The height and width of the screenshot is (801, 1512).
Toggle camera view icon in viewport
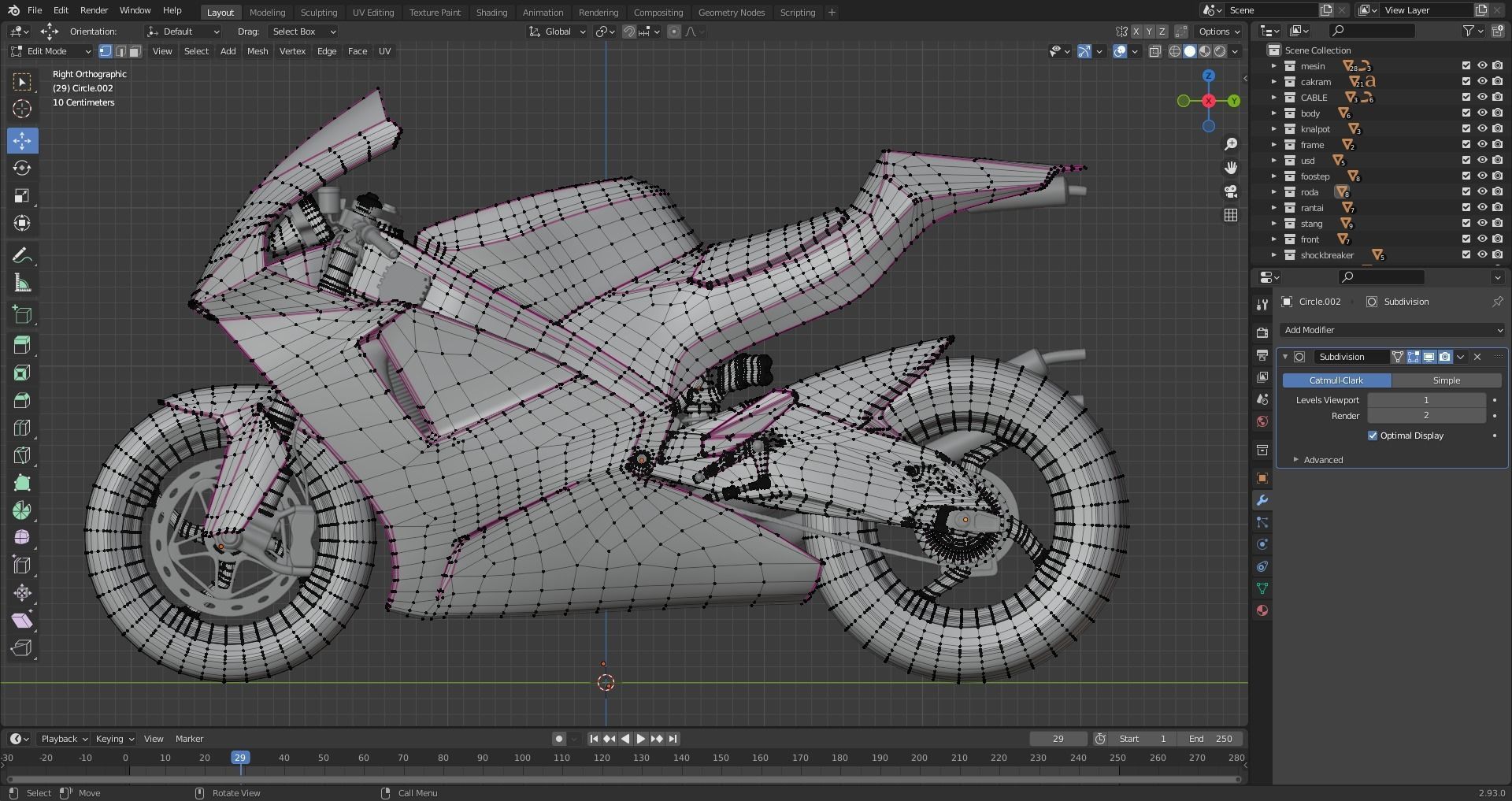tap(1231, 191)
